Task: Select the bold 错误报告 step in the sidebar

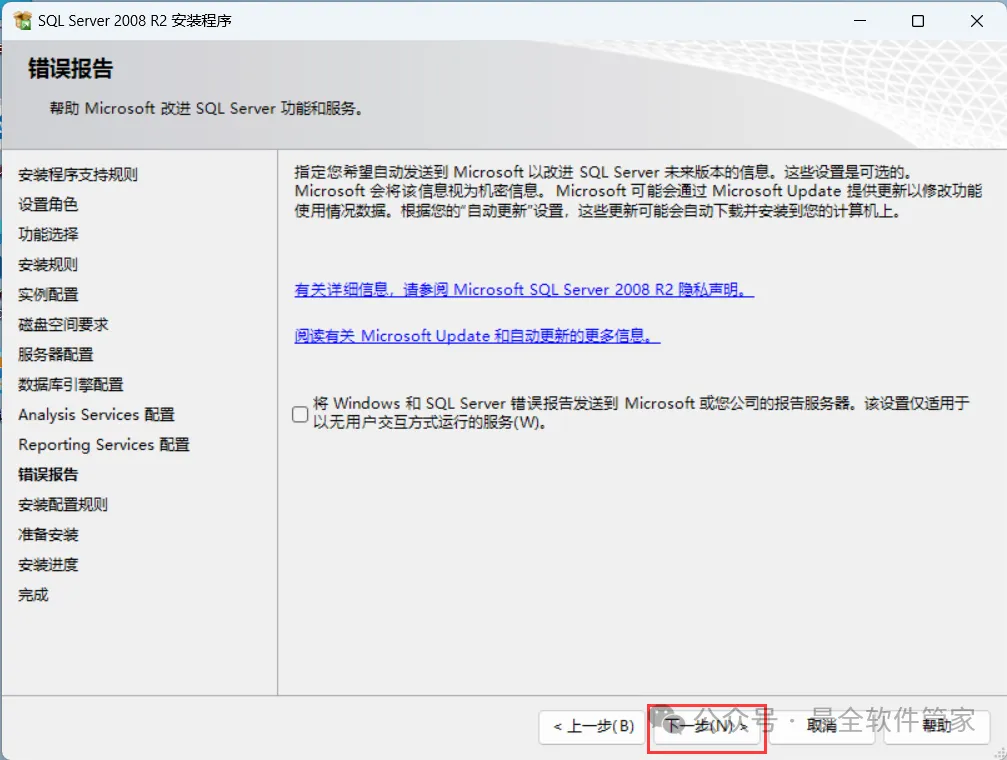Action: point(48,475)
